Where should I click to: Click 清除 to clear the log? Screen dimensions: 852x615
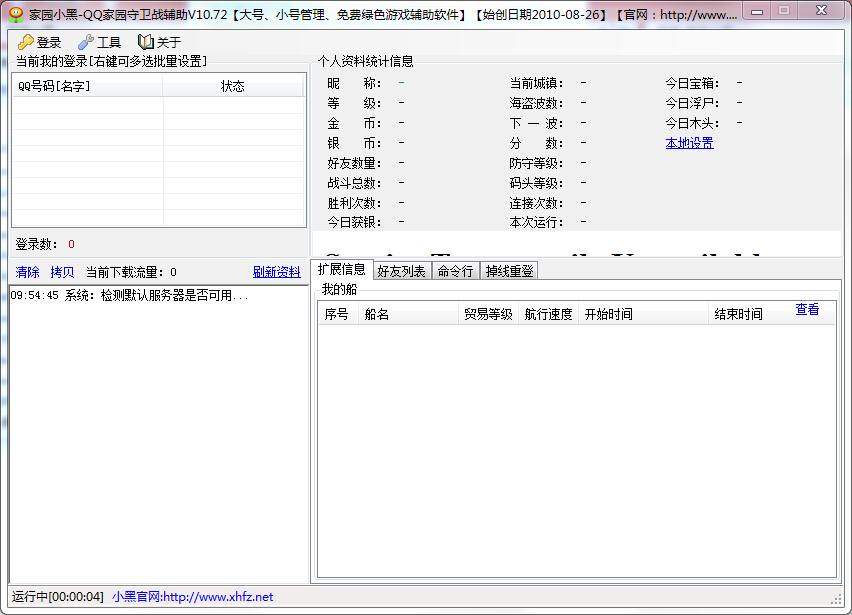coord(26,271)
